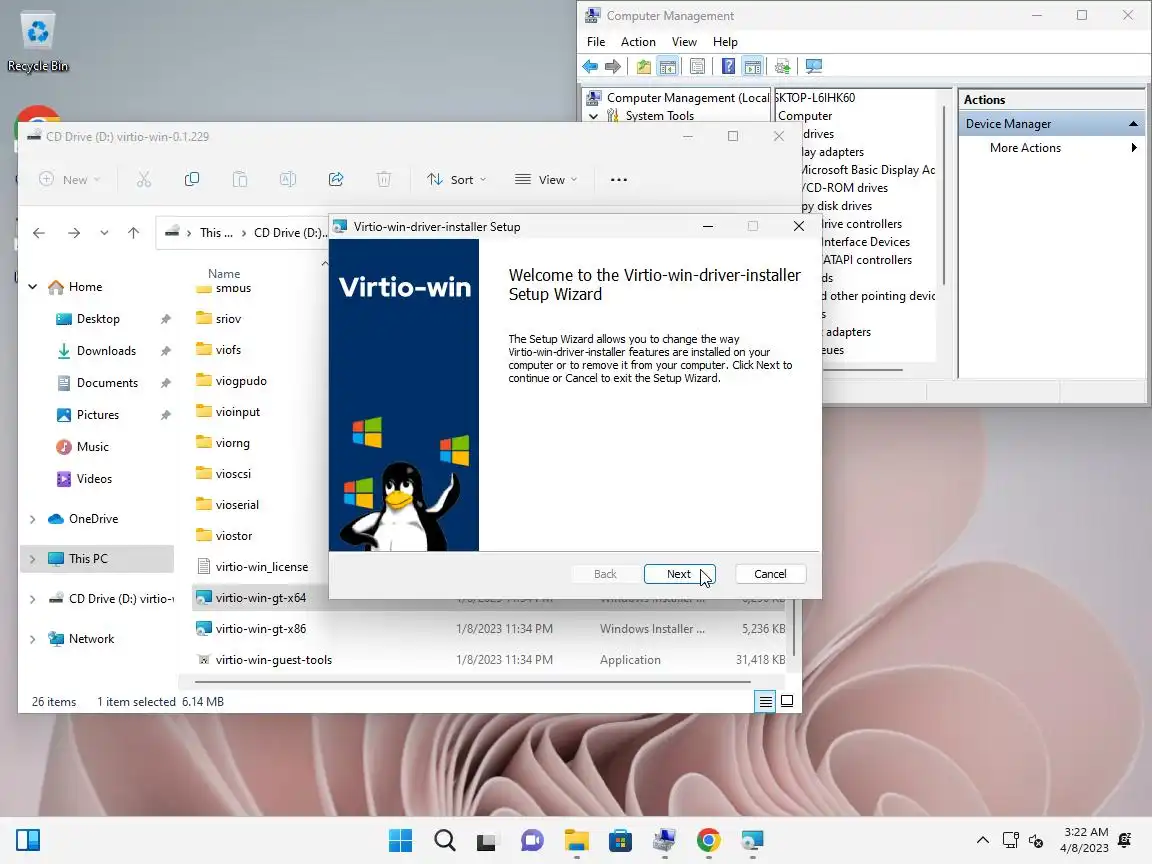Click Help icon in Computer Management toolbar
This screenshot has width=1152, height=864.
[x=728, y=67]
